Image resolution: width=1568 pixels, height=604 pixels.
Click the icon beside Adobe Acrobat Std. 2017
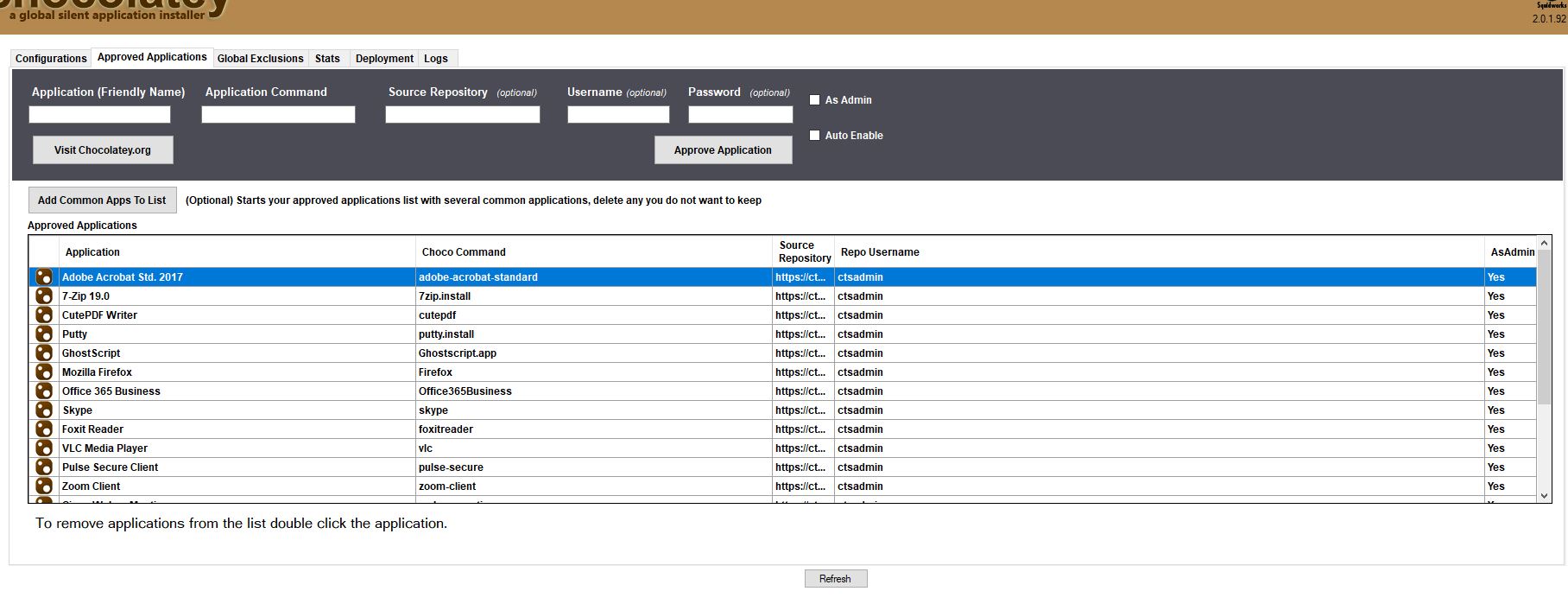[x=44, y=277]
